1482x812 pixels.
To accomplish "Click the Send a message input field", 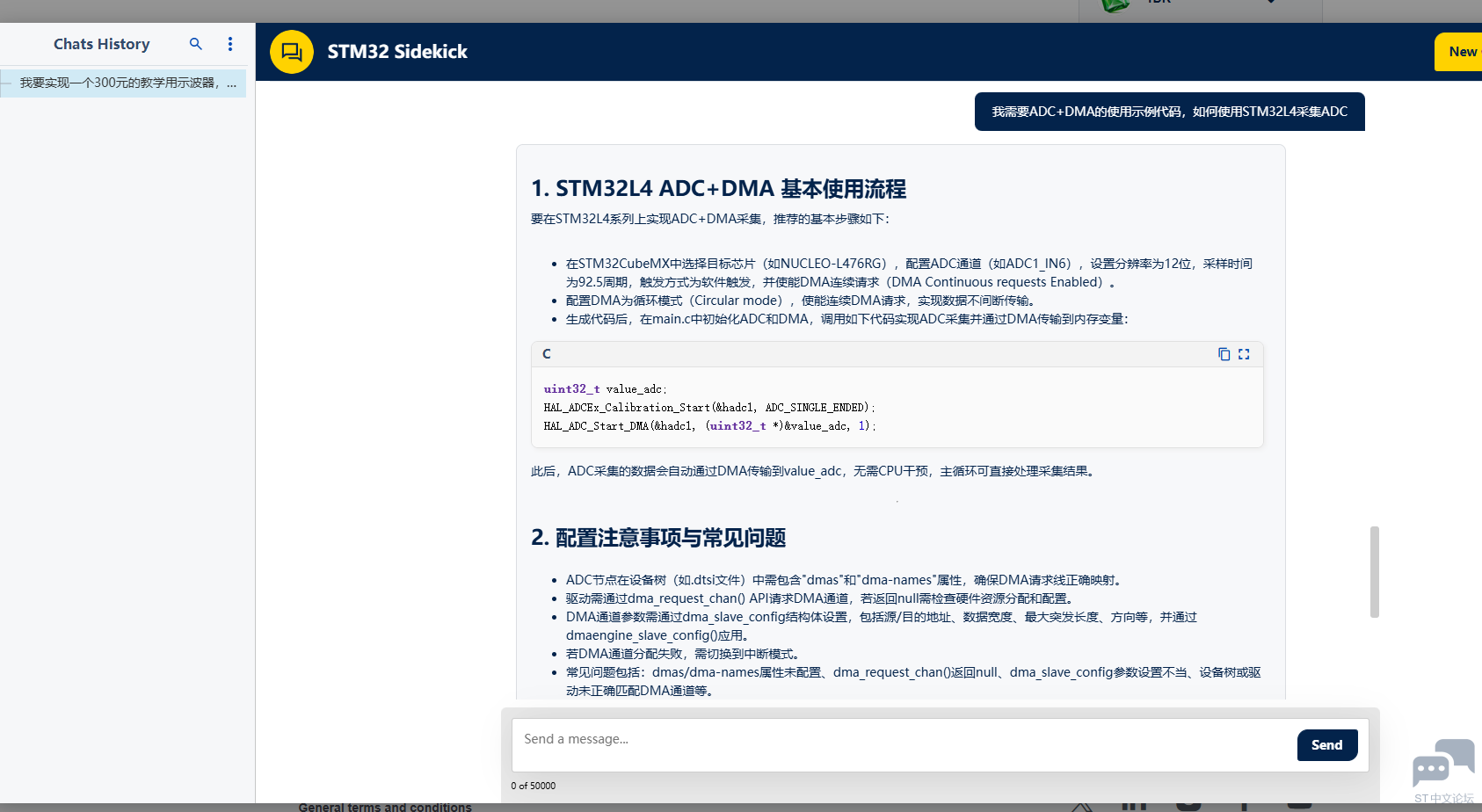I will pos(879,739).
